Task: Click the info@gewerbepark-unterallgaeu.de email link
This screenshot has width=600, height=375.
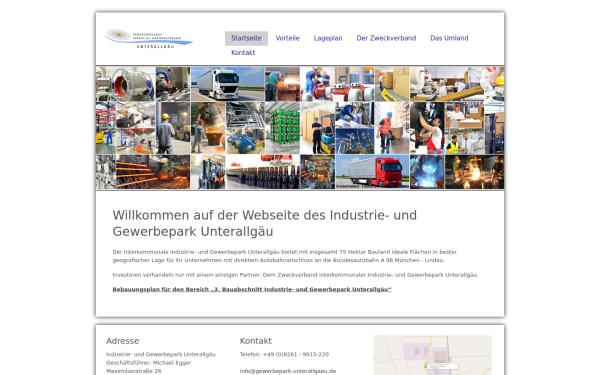Action: tap(288, 371)
